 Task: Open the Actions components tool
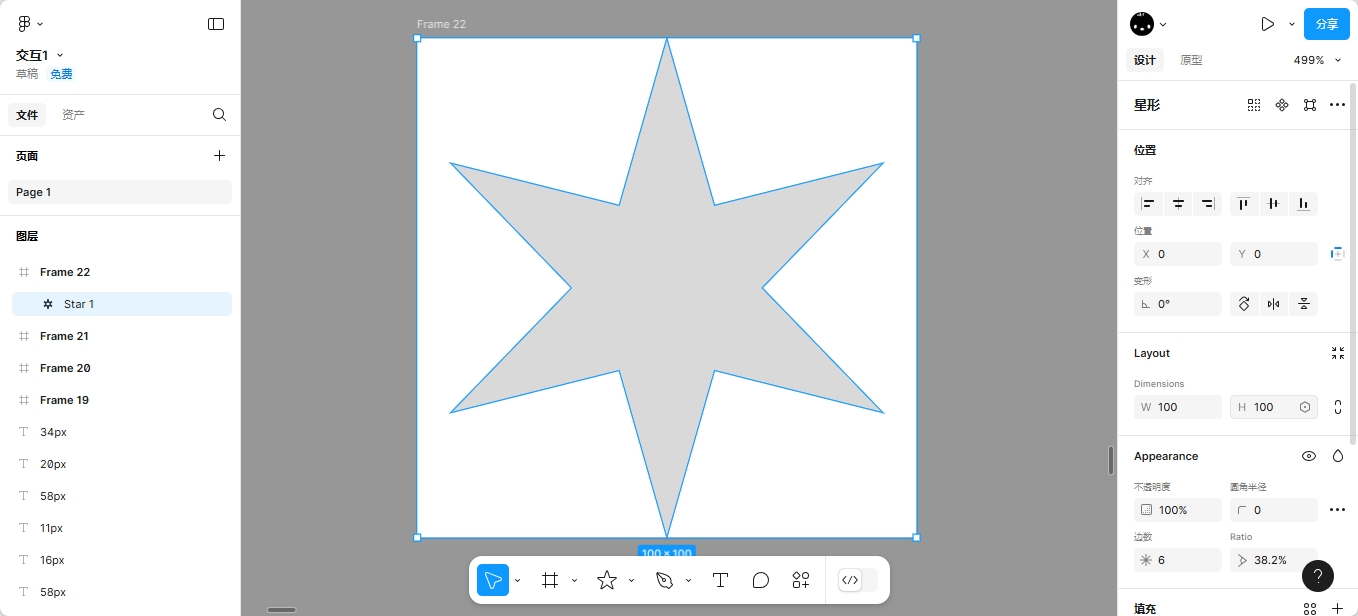[x=800, y=580]
